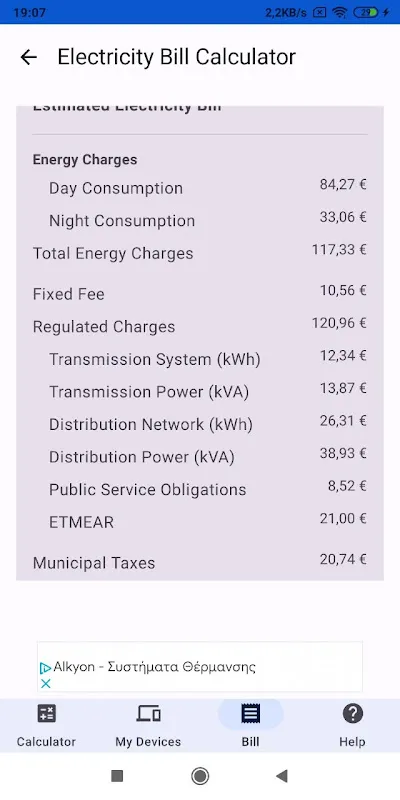Tap the back arrow icon
Image resolution: width=400 pixels, height=800 pixels.
coord(29,57)
